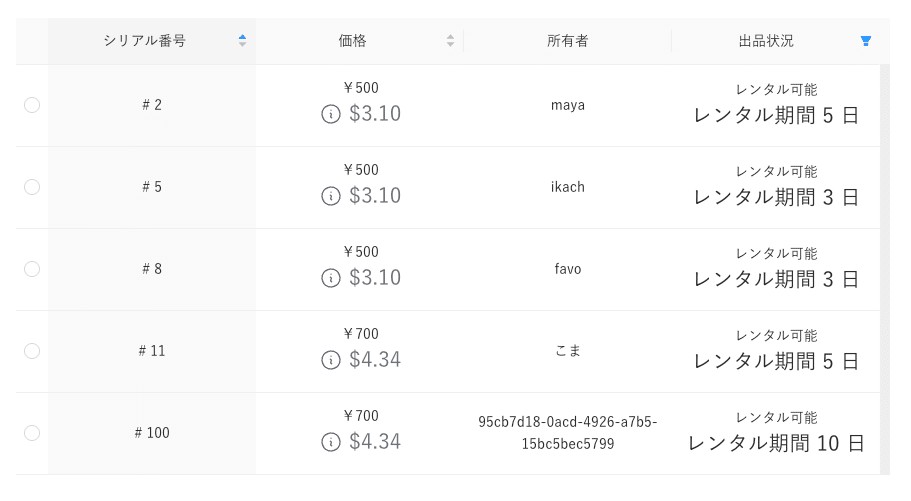Select the radio button for serial #11
This screenshot has height=501, width=911.
coord(32,351)
